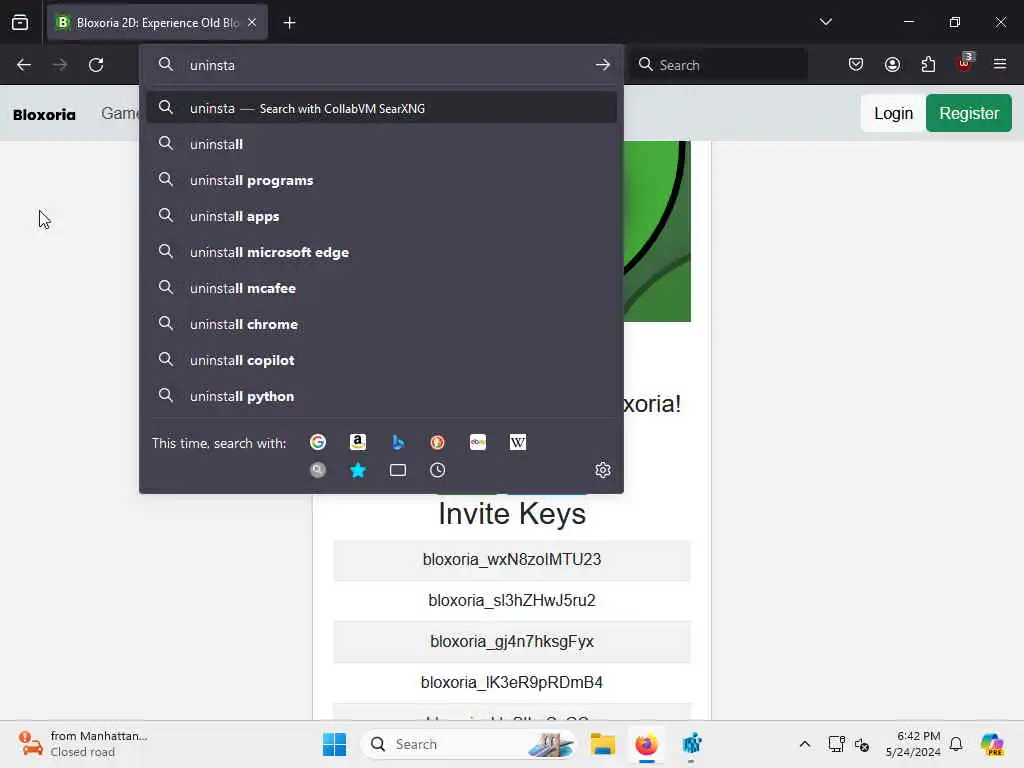The height and width of the screenshot is (768, 1024).
Task: Open the clock showing 6:42 PM
Action: coord(914,744)
